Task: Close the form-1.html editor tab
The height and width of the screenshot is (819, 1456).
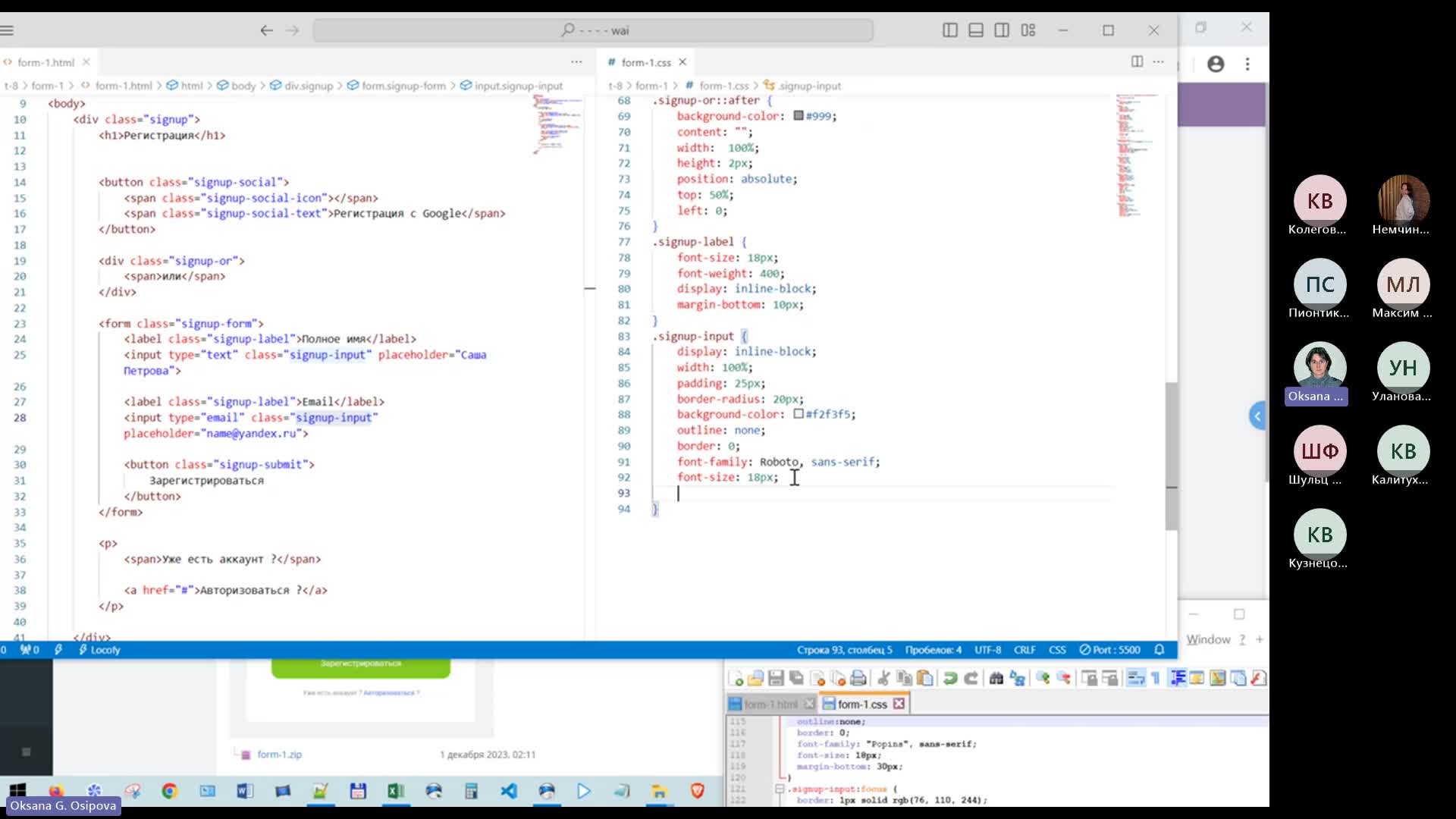Action: click(86, 62)
